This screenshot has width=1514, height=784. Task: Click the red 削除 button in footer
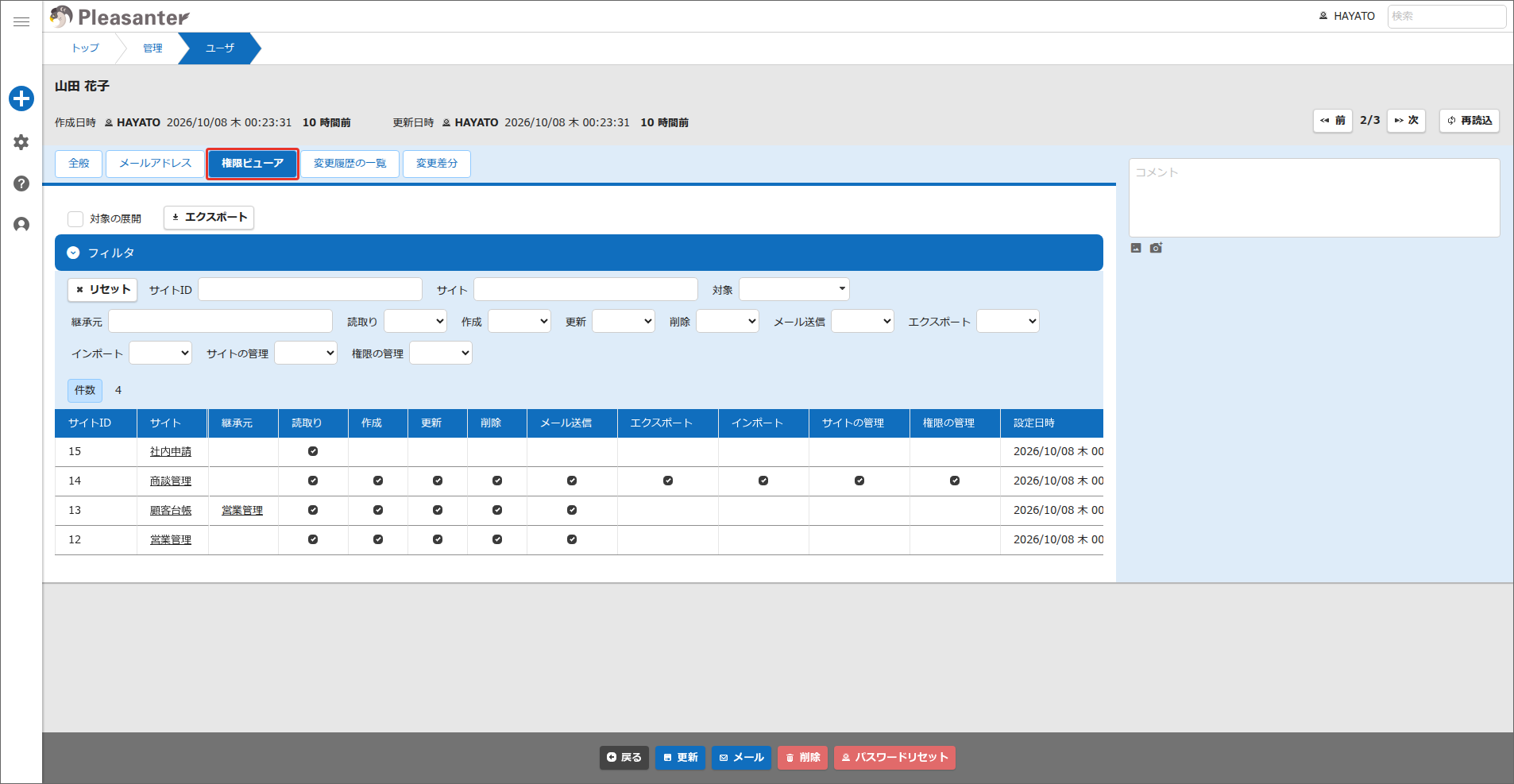[x=802, y=758]
